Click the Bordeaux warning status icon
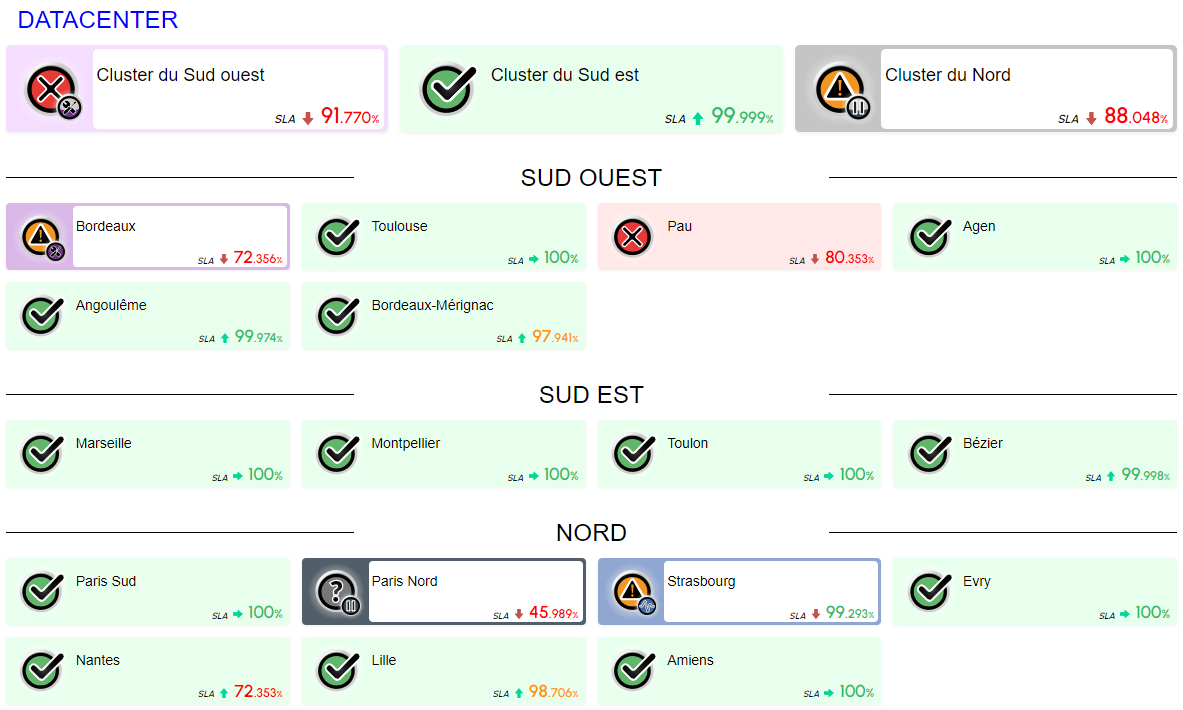 tap(41, 237)
